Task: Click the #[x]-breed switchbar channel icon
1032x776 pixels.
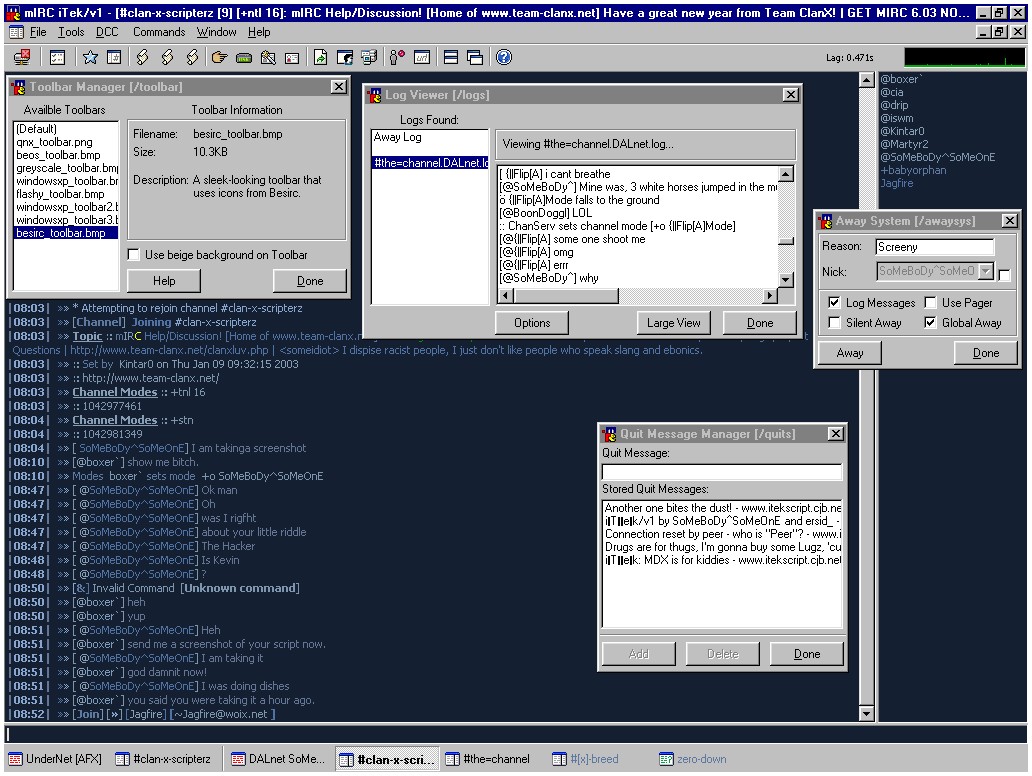Action: coord(559,760)
